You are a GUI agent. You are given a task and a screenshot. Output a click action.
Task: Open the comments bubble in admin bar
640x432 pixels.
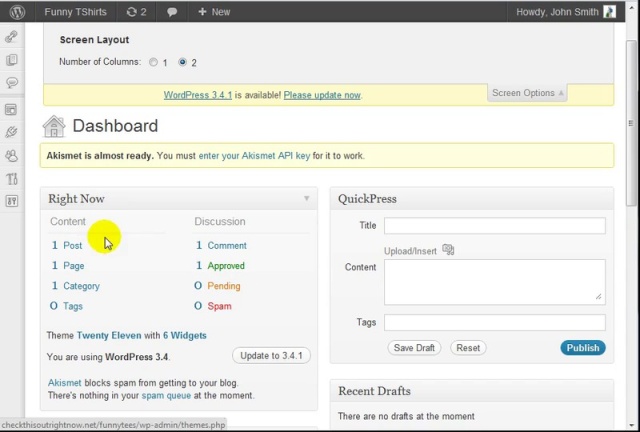pos(172,12)
